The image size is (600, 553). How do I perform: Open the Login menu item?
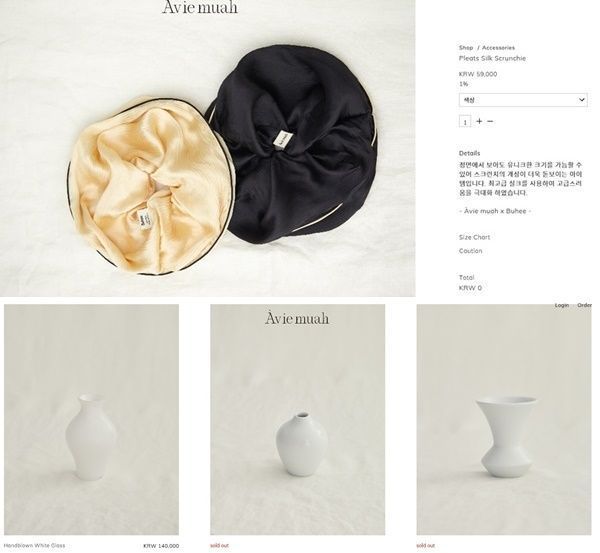point(562,305)
